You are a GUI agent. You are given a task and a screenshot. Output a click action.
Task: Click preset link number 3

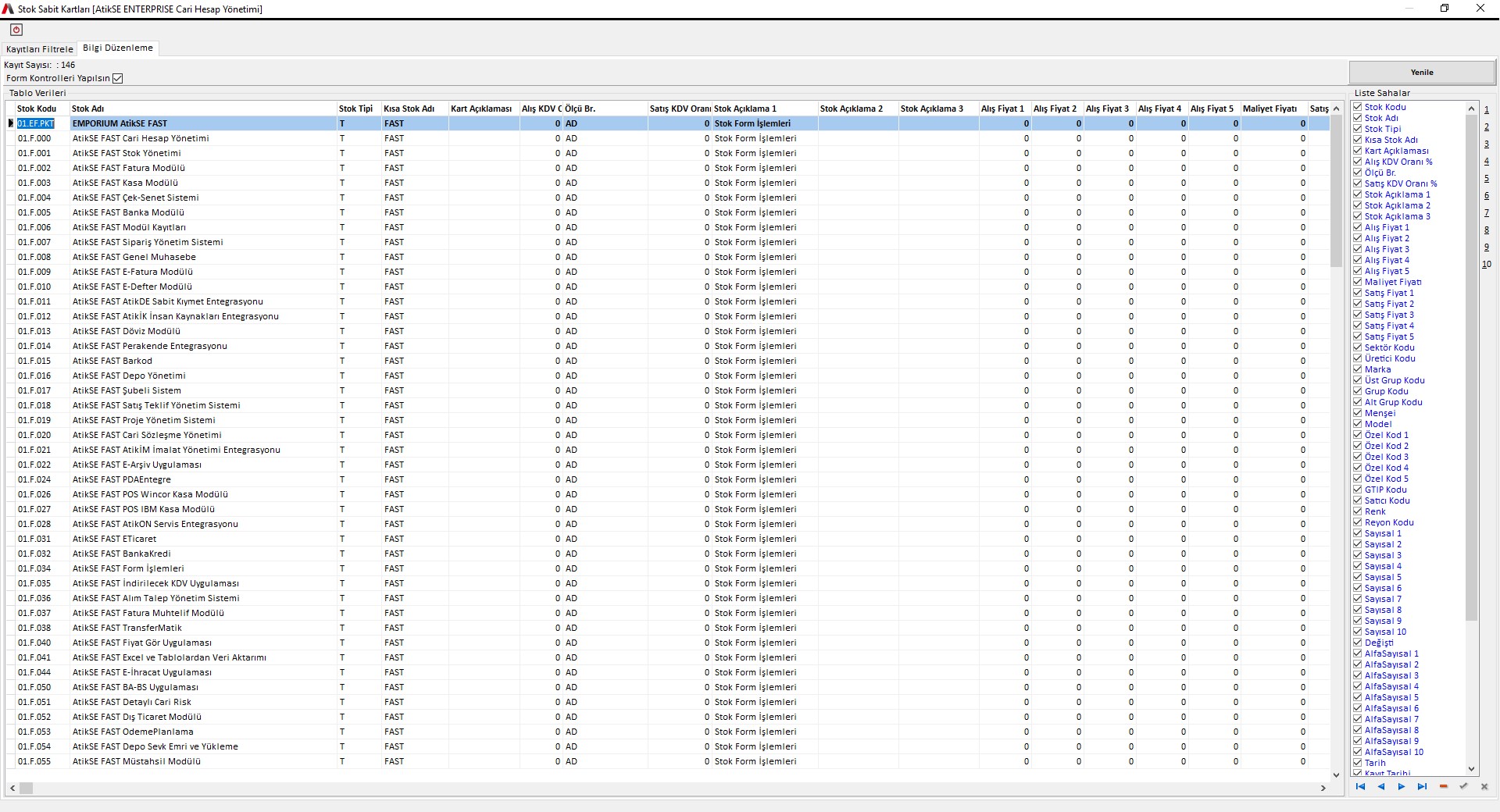click(x=1486, y=144)
